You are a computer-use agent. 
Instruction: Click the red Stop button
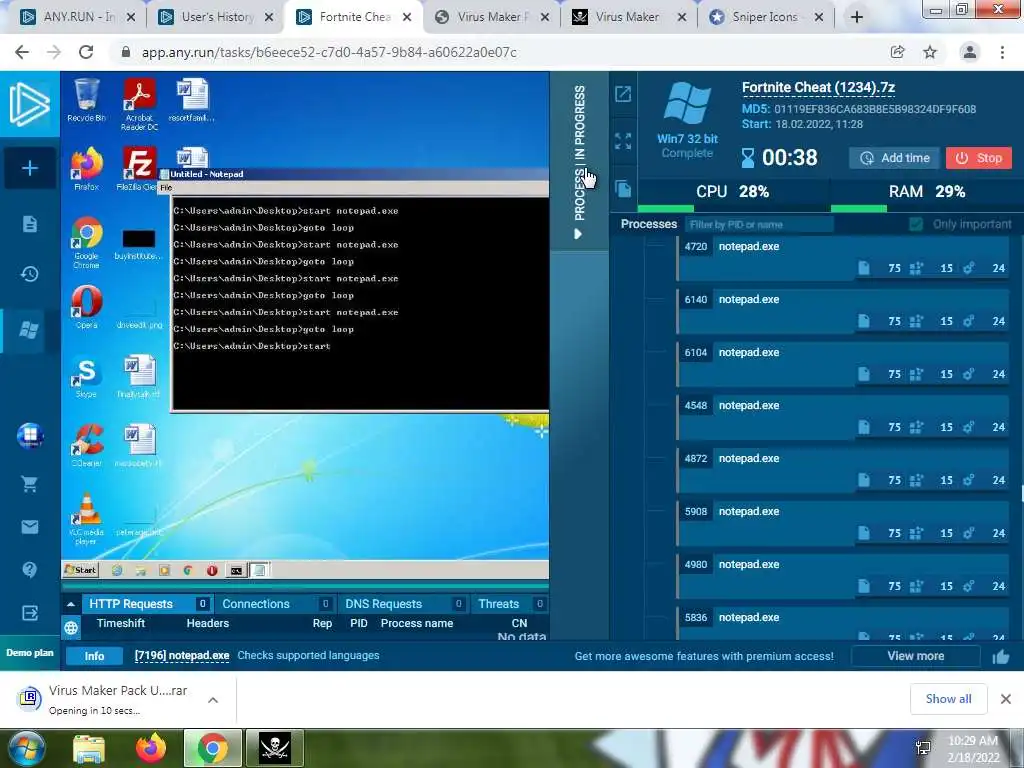tap(978, 158)
